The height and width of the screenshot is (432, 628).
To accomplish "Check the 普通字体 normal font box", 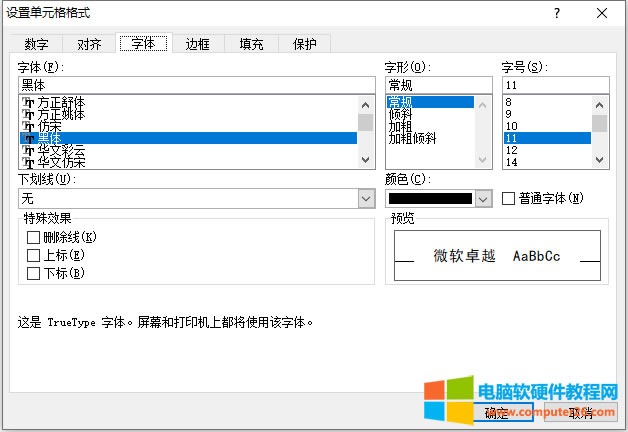I will pos(508,198).
